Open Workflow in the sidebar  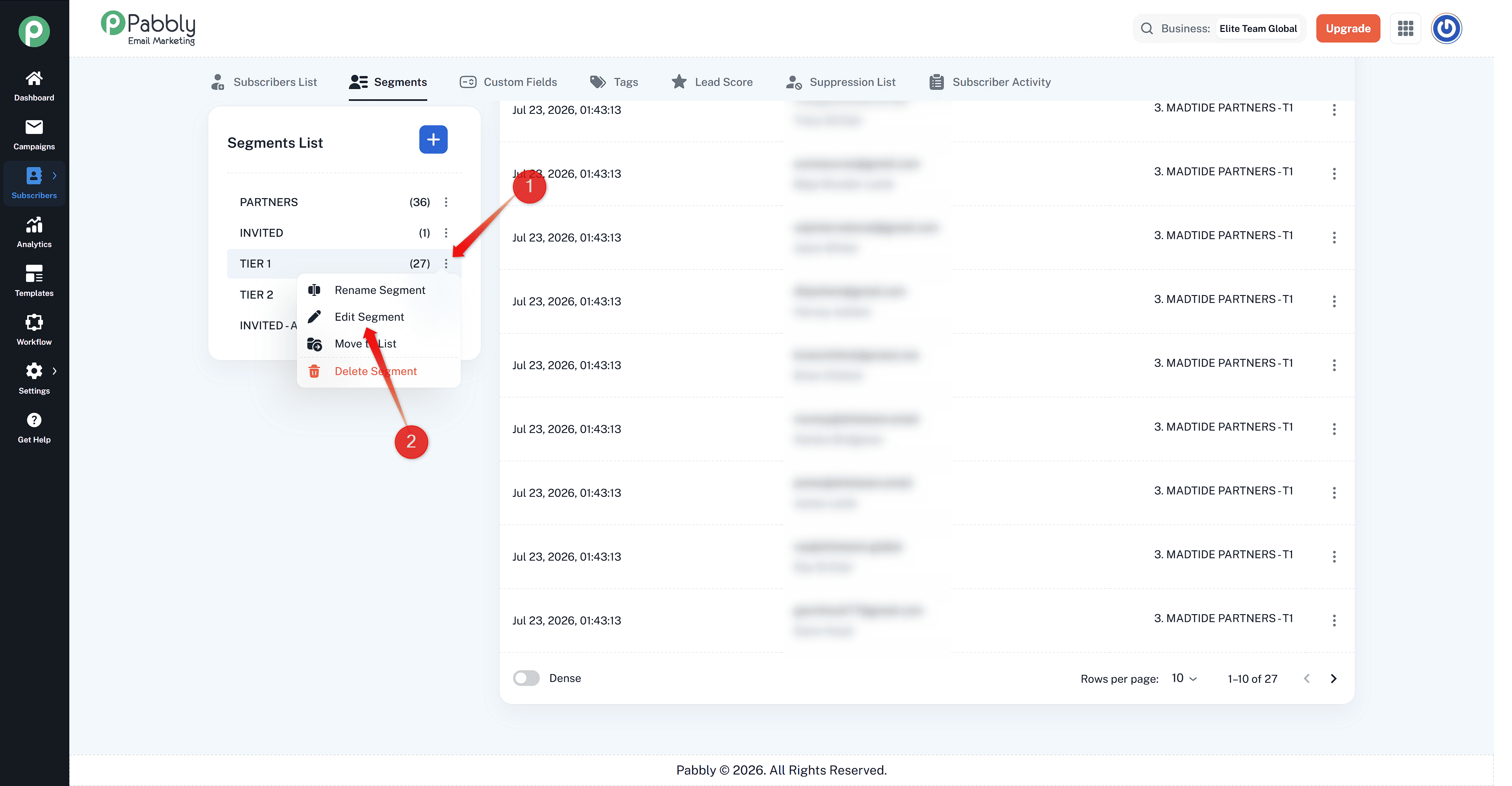pyautogui.click(x=34, y=329)
